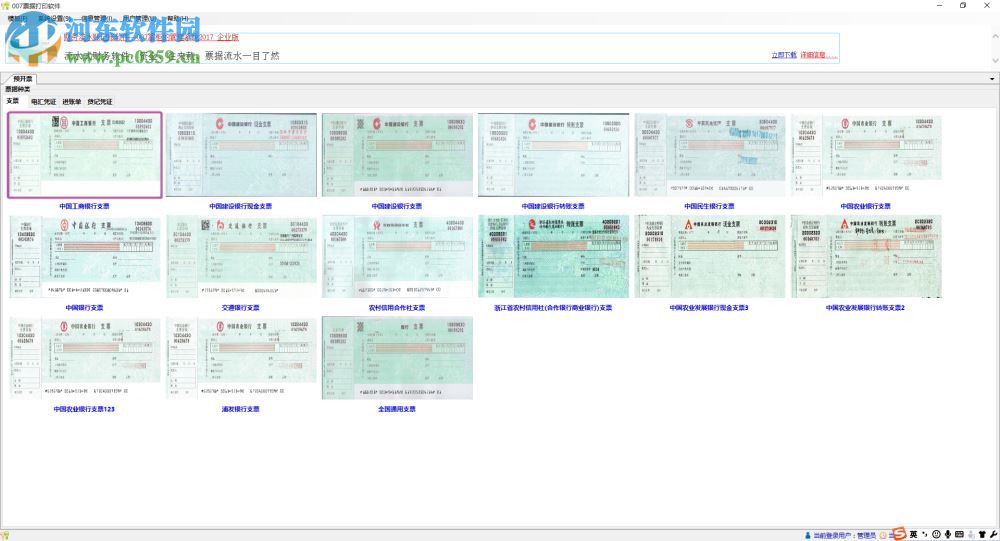
Task: Select the 中国建设银行转账支票 thumbnail
Action: [x=553, y=155]
